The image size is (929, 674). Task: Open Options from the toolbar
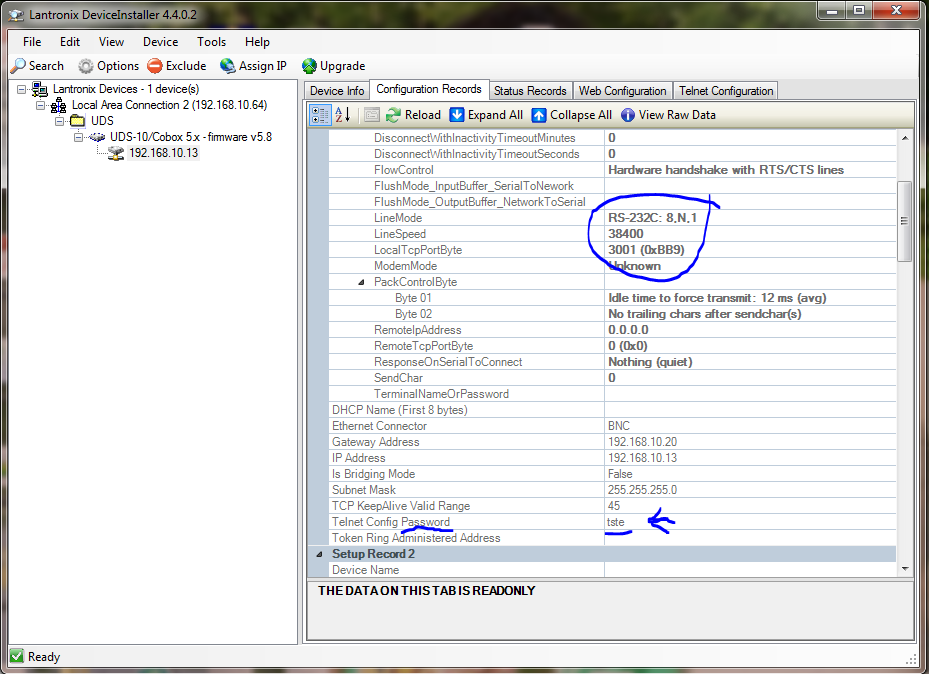click(x=109, y=66)
